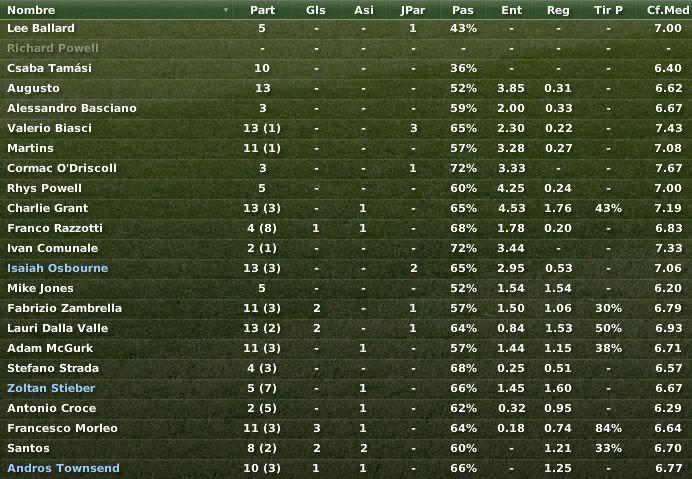Viewport: 692px width, 479px height.
Task: Open Isaiah Osbourne player link
Action: click(57, 268)
